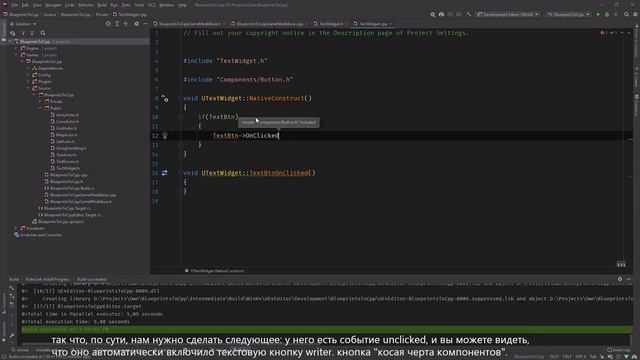Image resolution: width=640 pixels, height=360 pixels.
Task: Select BlueprintsToCppEditor.Target.cs file
Action: coord(69,215)
